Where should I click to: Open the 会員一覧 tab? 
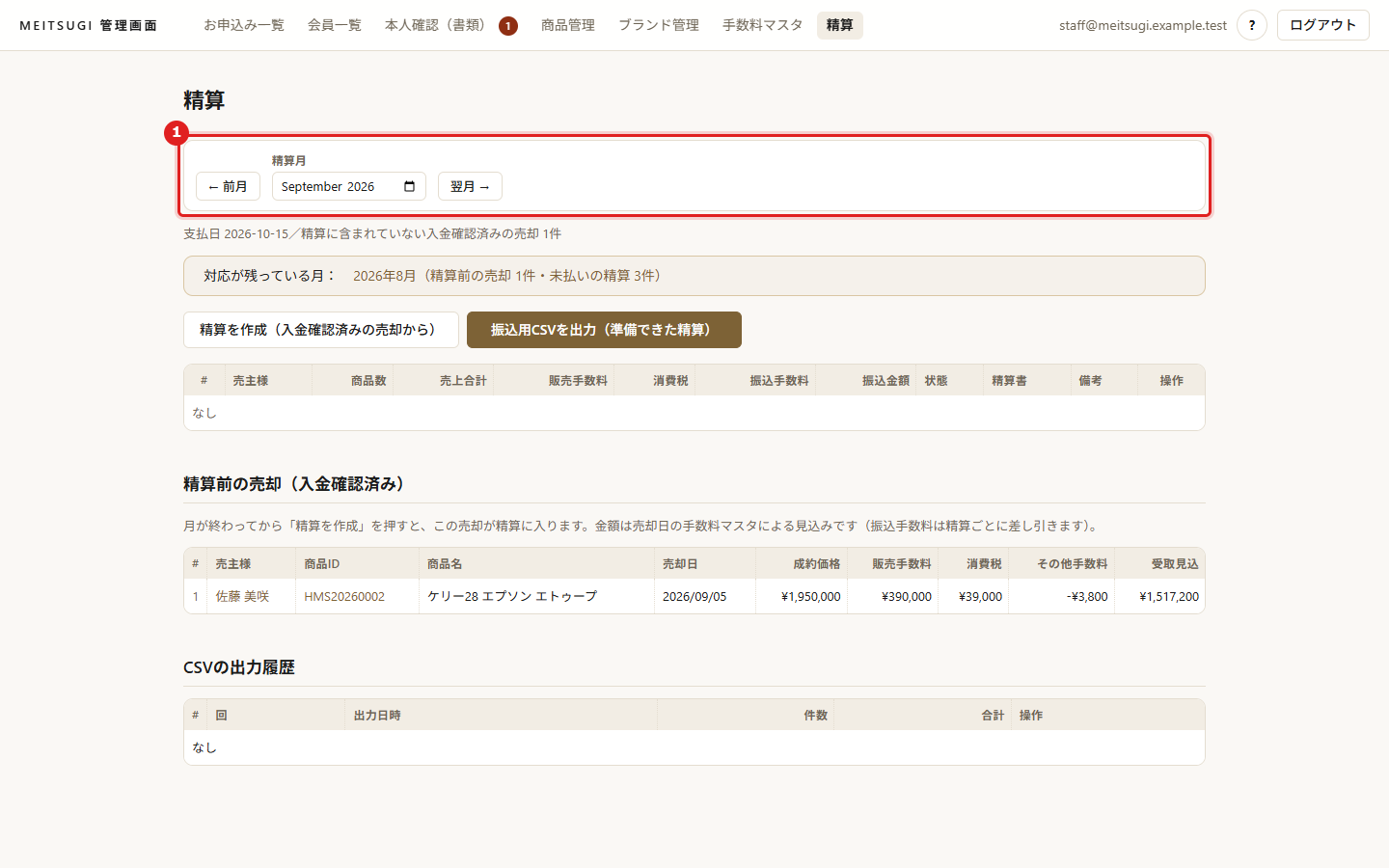coord(335,25)
